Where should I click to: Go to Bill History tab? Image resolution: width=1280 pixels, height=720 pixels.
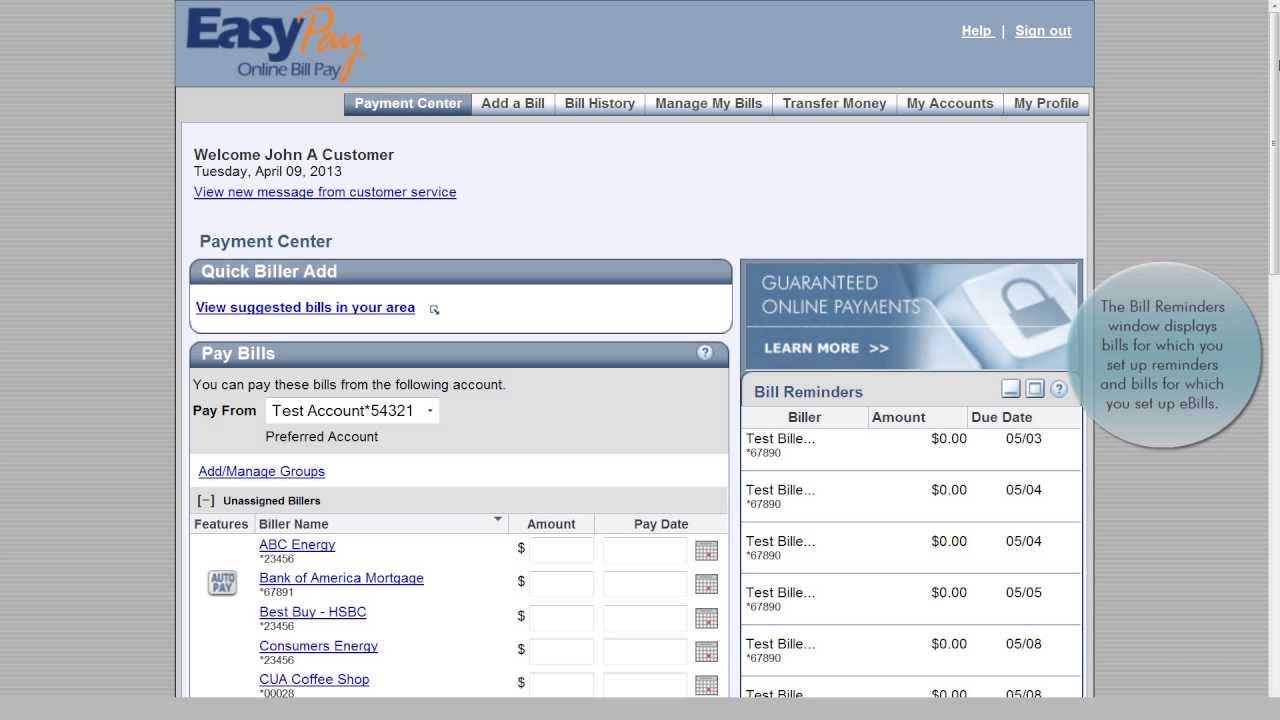[600, 103]
